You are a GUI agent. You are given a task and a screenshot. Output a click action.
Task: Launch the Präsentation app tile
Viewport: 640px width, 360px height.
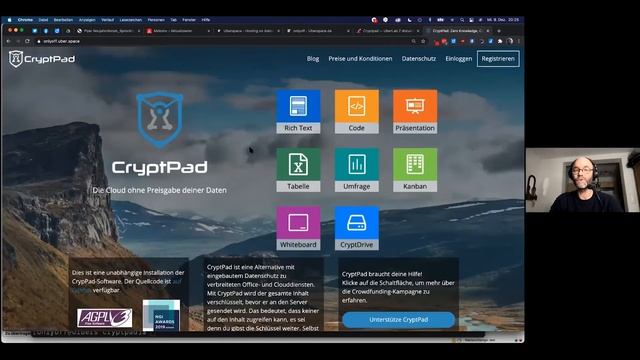(x=415, y=111)
